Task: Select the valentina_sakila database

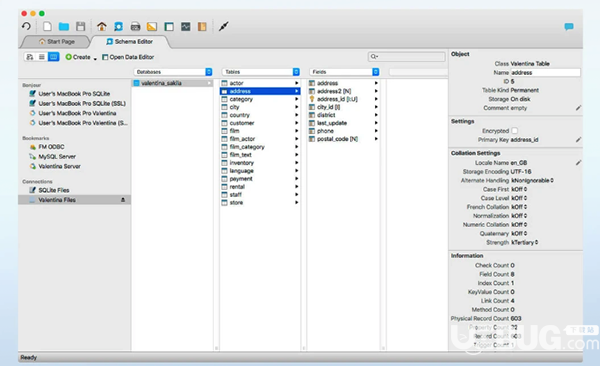Action: [x=172, y=83]
